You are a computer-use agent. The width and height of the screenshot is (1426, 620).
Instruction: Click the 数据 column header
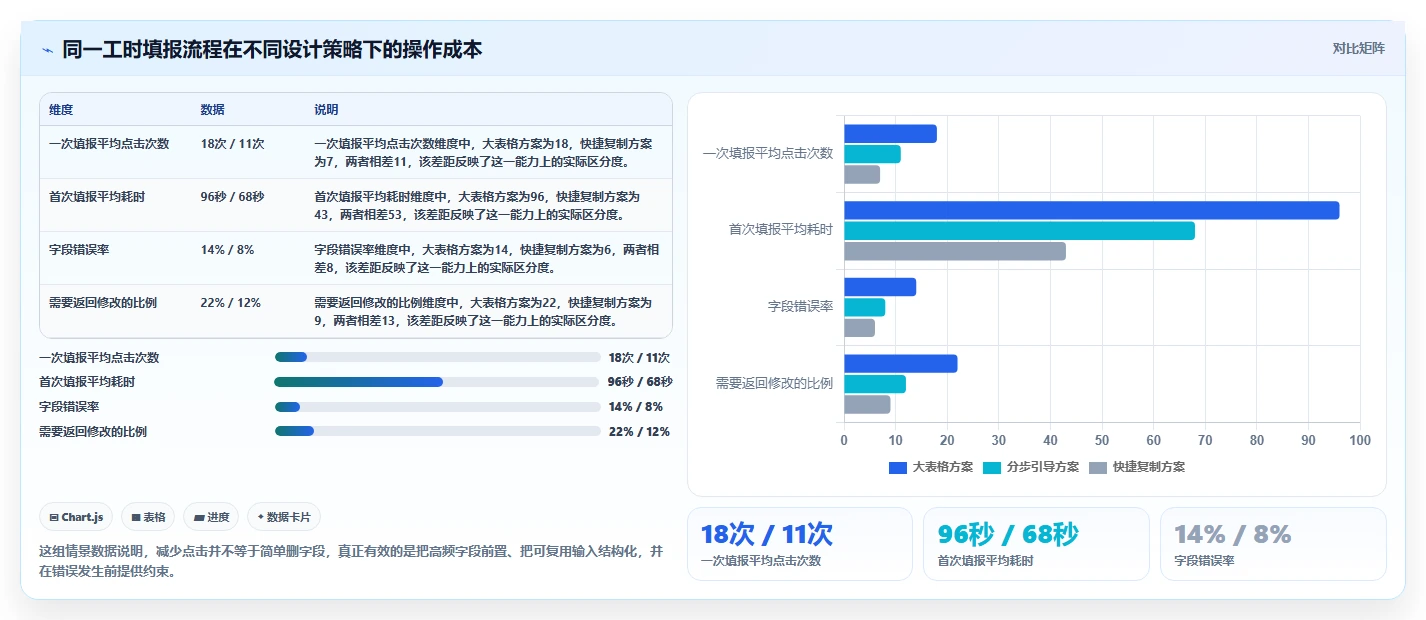point(212,110)
